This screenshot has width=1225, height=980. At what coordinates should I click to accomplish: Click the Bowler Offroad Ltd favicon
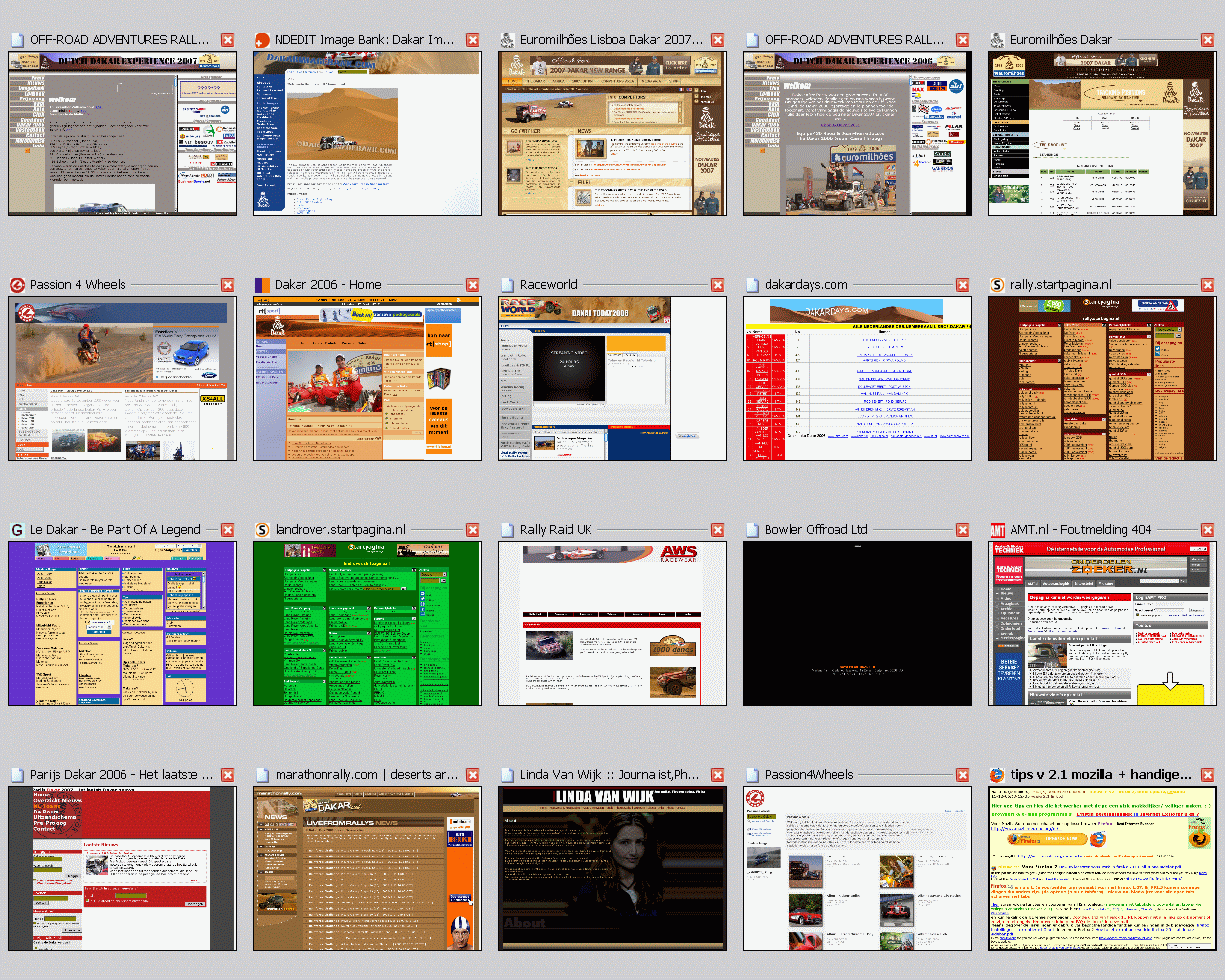[752, 530]
